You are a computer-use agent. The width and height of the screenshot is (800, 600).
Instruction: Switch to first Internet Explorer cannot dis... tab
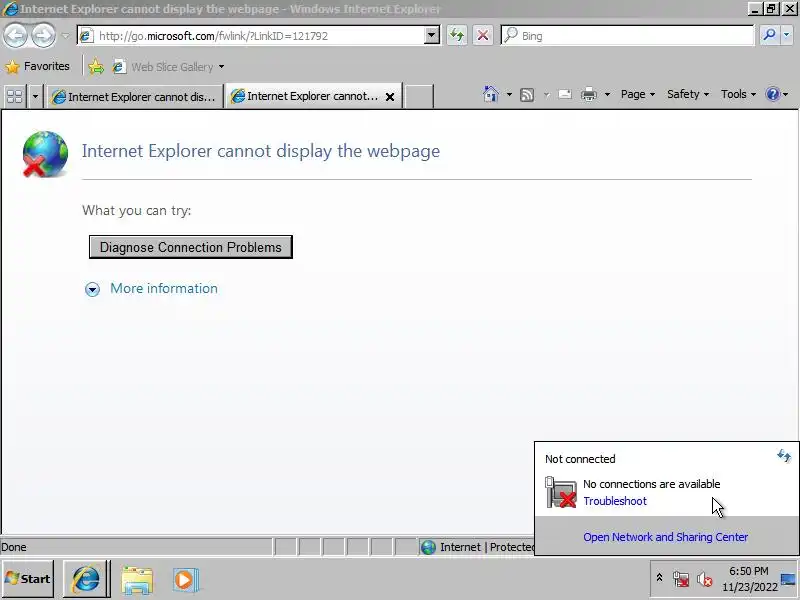pyautogui.click(x=135, y=96)
